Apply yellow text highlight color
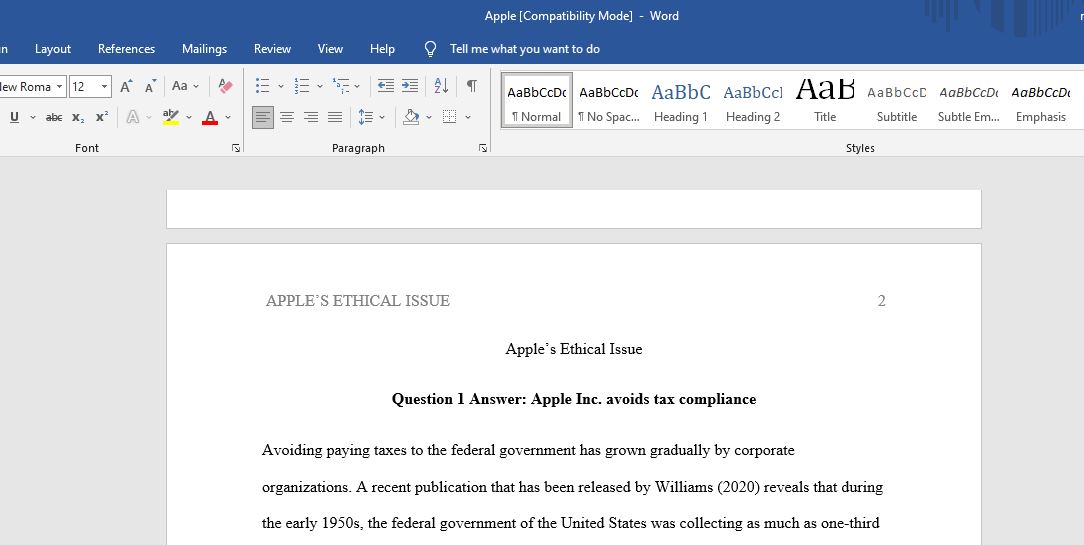Viewport: 1084px width, 545px height. (x=171, y=118)
